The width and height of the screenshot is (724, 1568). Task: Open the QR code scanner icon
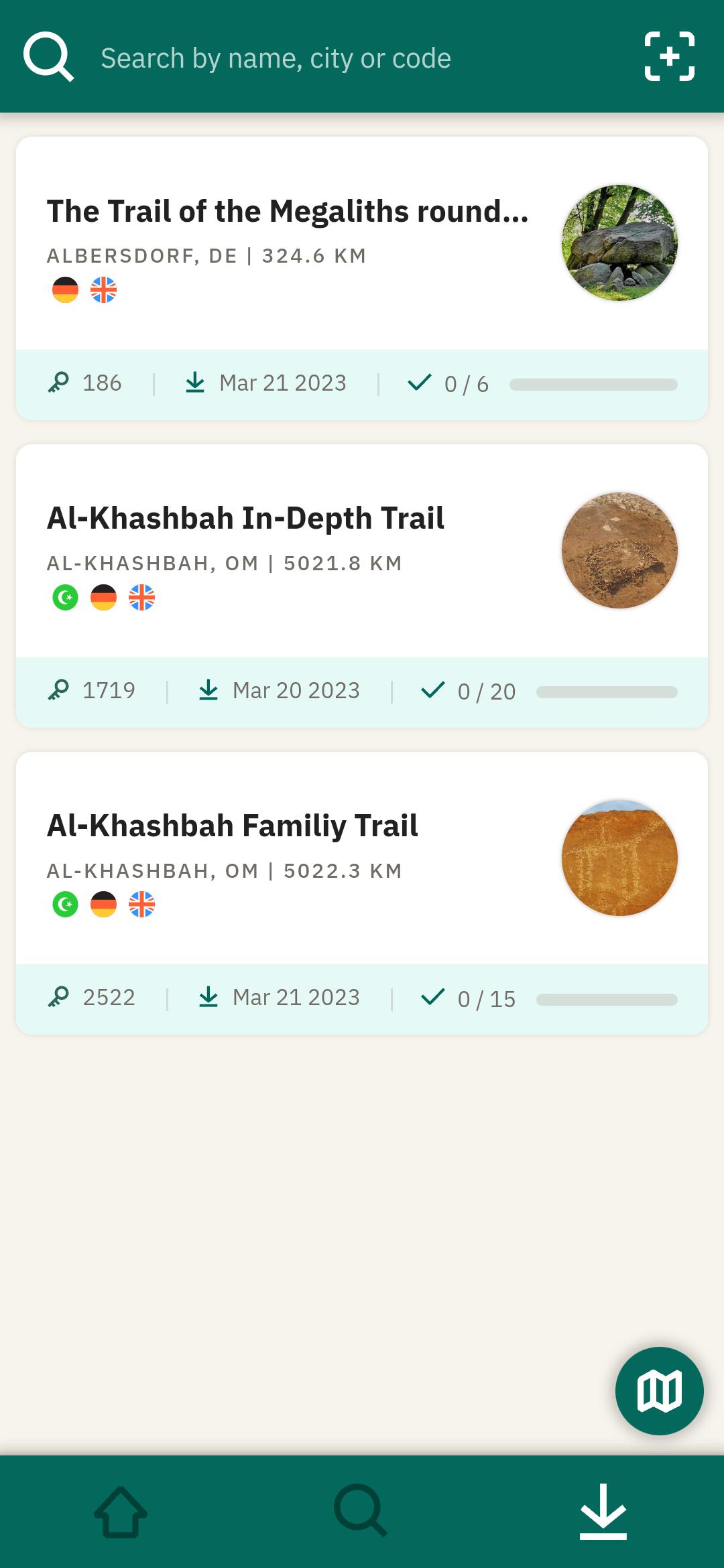pyautogui.click(x=669, y=57)
